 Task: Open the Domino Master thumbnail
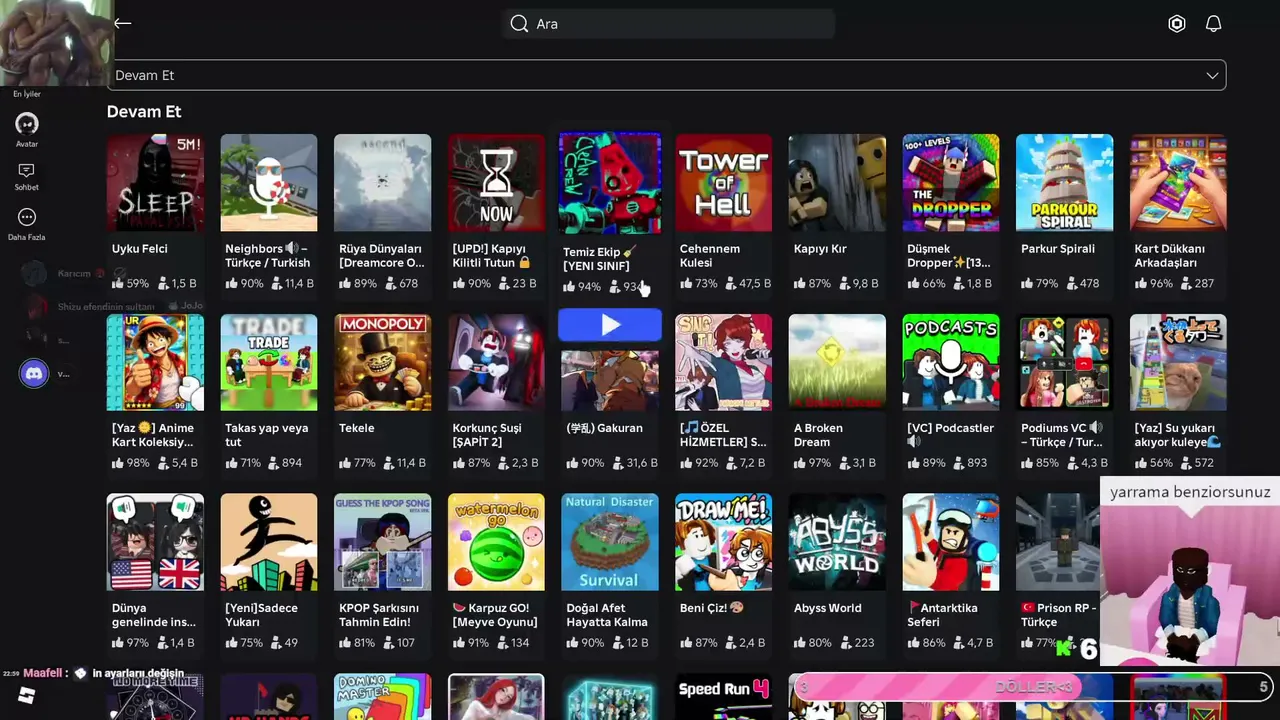coord(383,697)
